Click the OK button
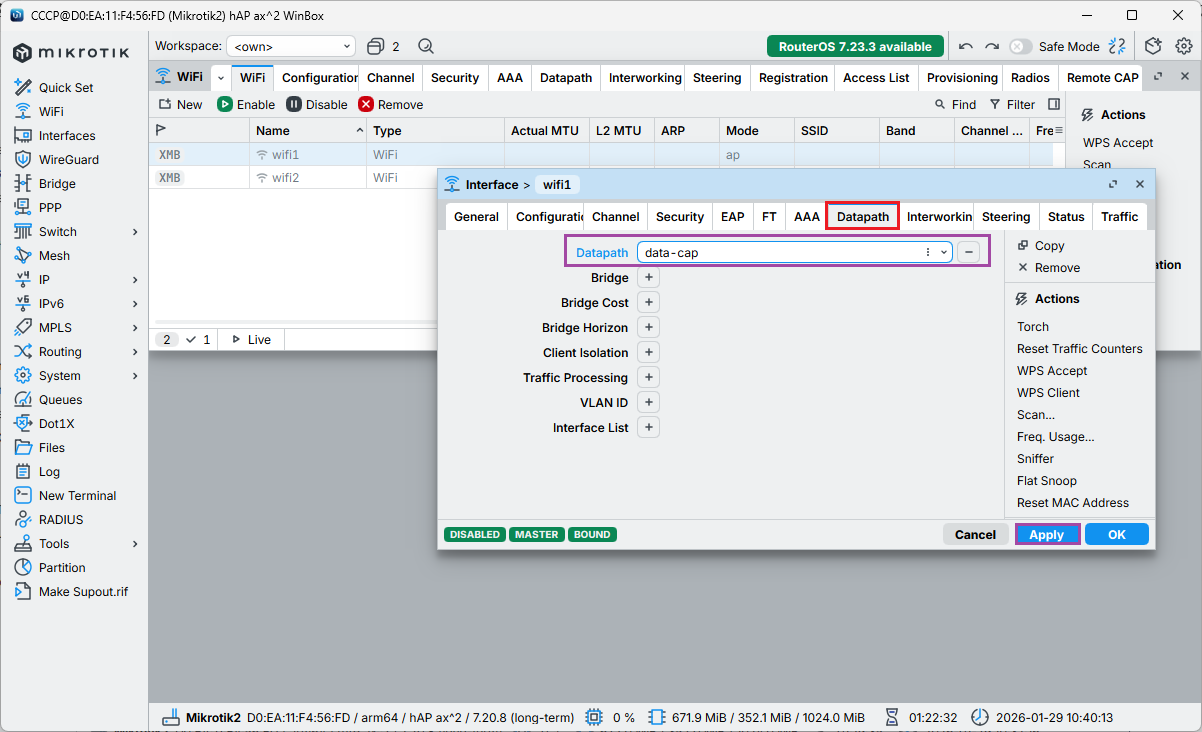 (1117, 535)
